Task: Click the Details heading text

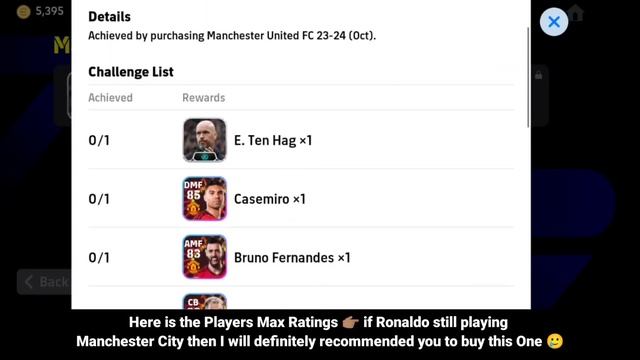Action: coord(109,17)
